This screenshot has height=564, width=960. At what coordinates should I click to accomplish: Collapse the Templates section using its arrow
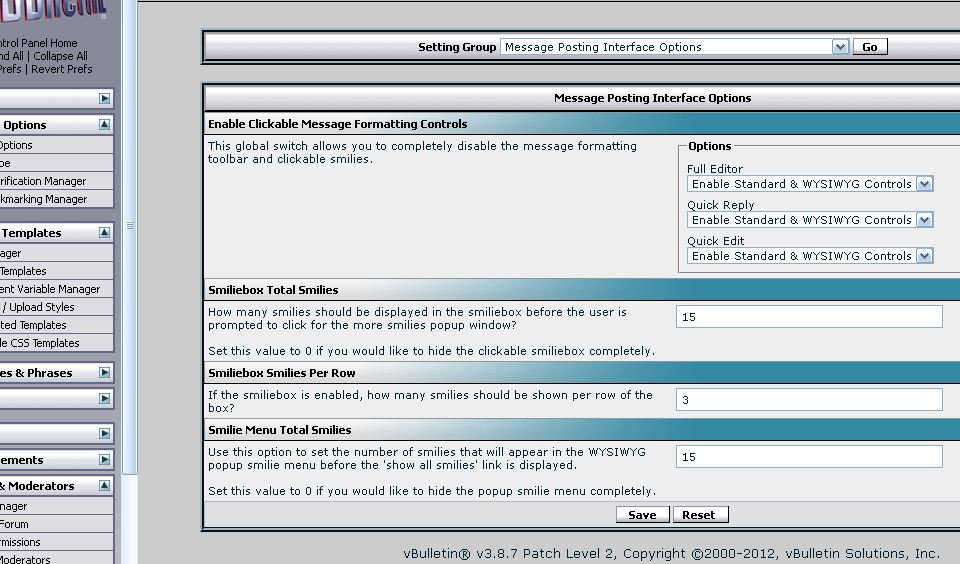[x=104, y=233]
